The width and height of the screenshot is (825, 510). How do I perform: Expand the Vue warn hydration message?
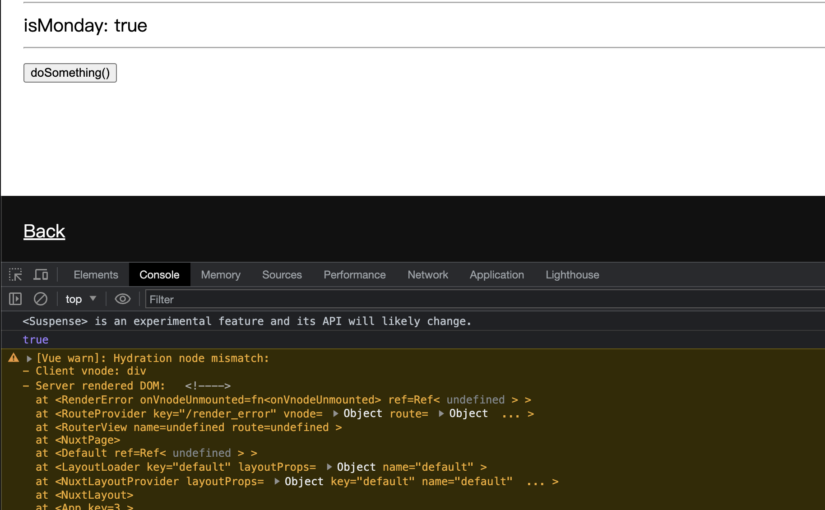click(30, 358)
